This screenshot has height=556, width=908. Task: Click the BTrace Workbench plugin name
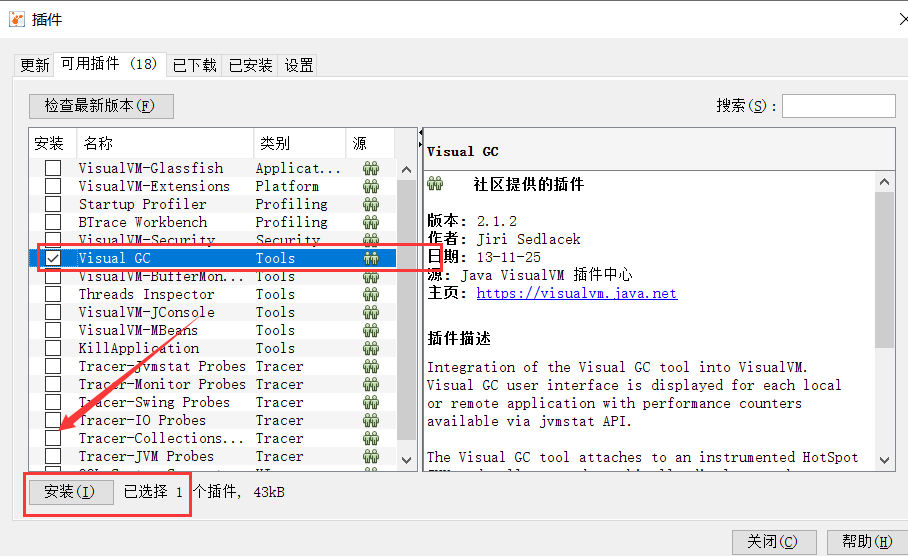[x=143, y=222]
